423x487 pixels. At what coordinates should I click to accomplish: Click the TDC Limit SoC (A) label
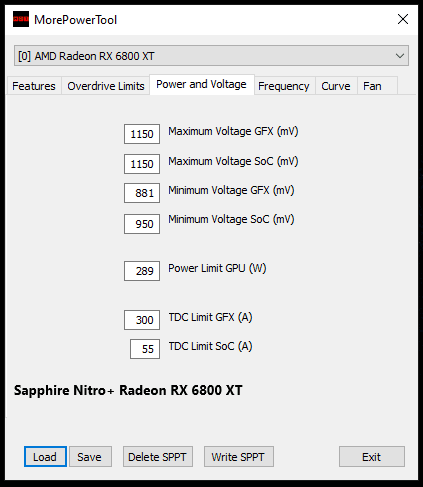(x=210, y=347)
